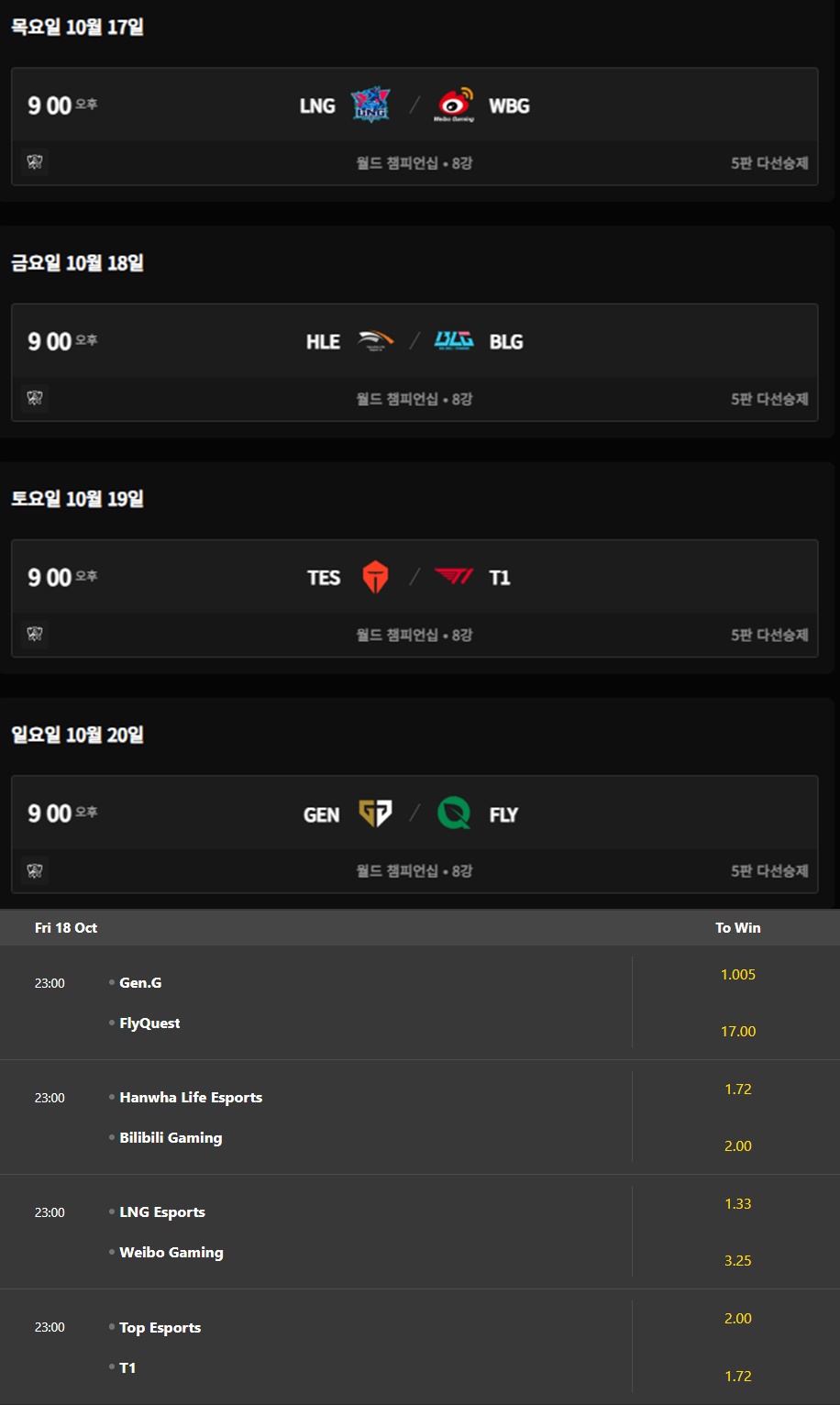Click Worlds trophy icon in GEN match card
The image size is (840, 1405).
tap(35, 870)
